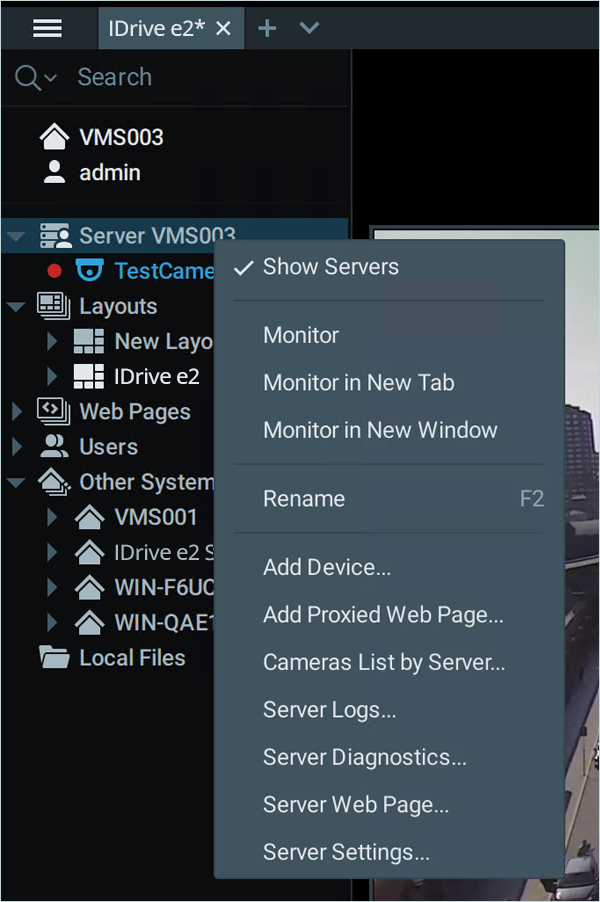This screenshot has height=902, width=600.
Task: Expand the VMS001 system node
Action: (53, 517)
